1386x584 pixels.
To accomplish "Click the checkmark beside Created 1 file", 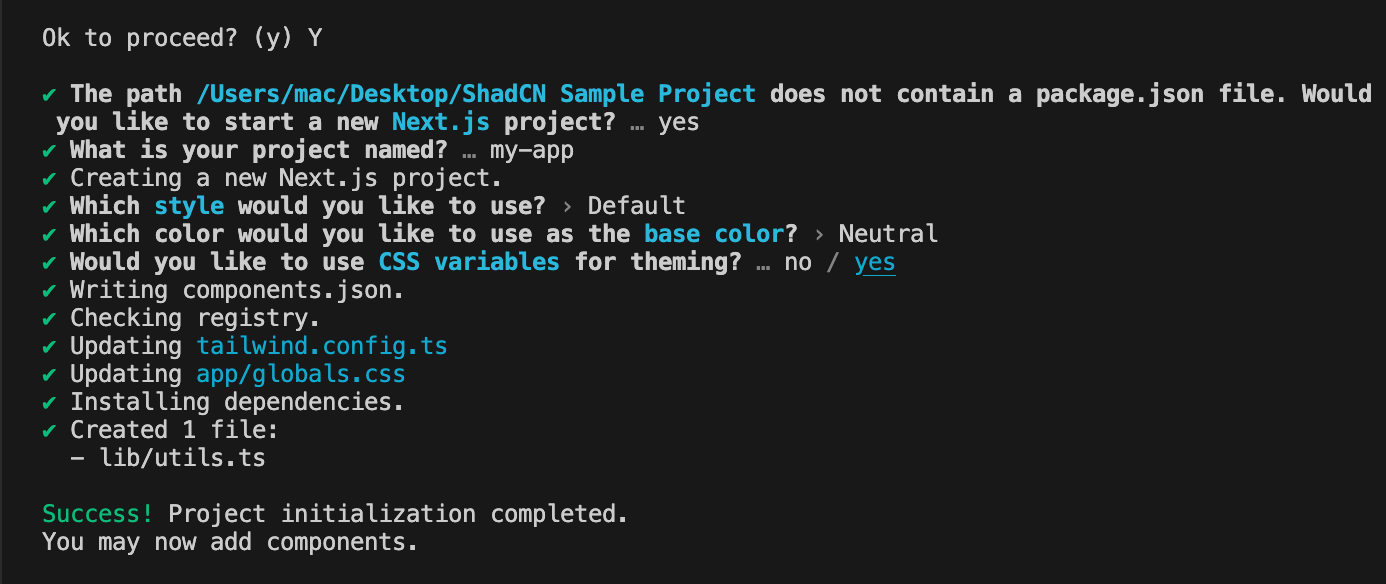I will pos(49,430).
